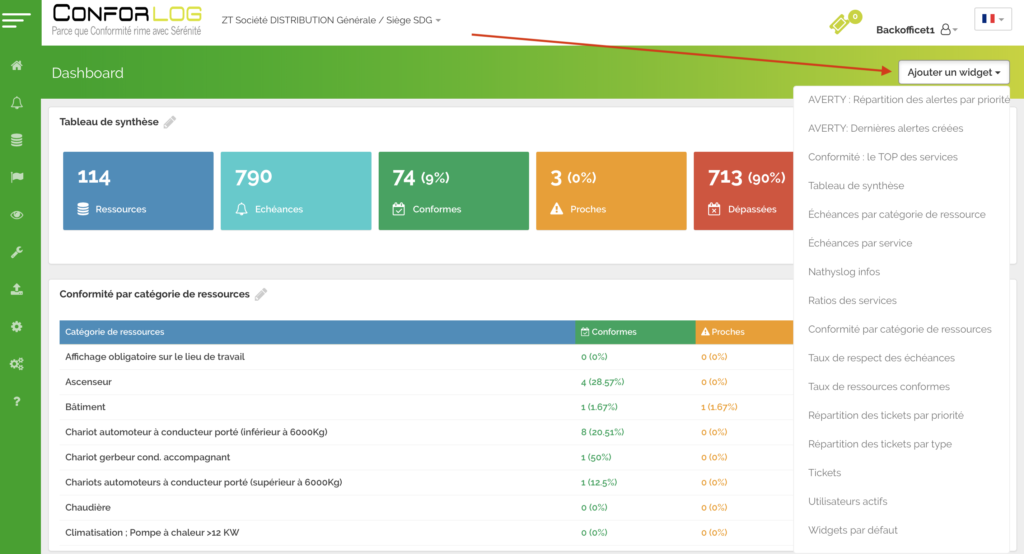
Task: Click the home icon in sidebar
Action: (17, 65)
